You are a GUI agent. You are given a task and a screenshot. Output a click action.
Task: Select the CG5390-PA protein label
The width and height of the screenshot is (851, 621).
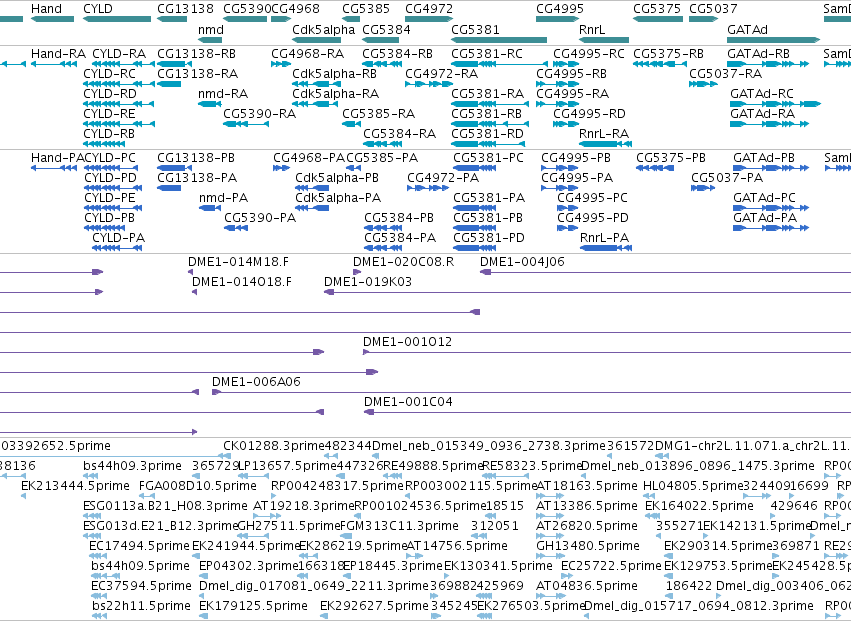(260, 218)
